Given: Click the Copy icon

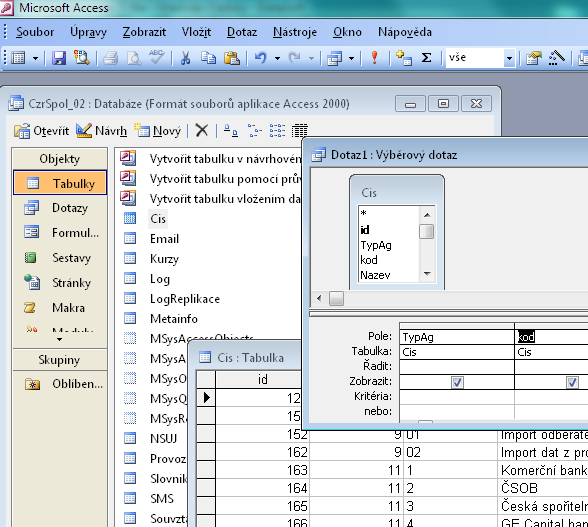Looking at the screenshot, I should click(208, 58).
